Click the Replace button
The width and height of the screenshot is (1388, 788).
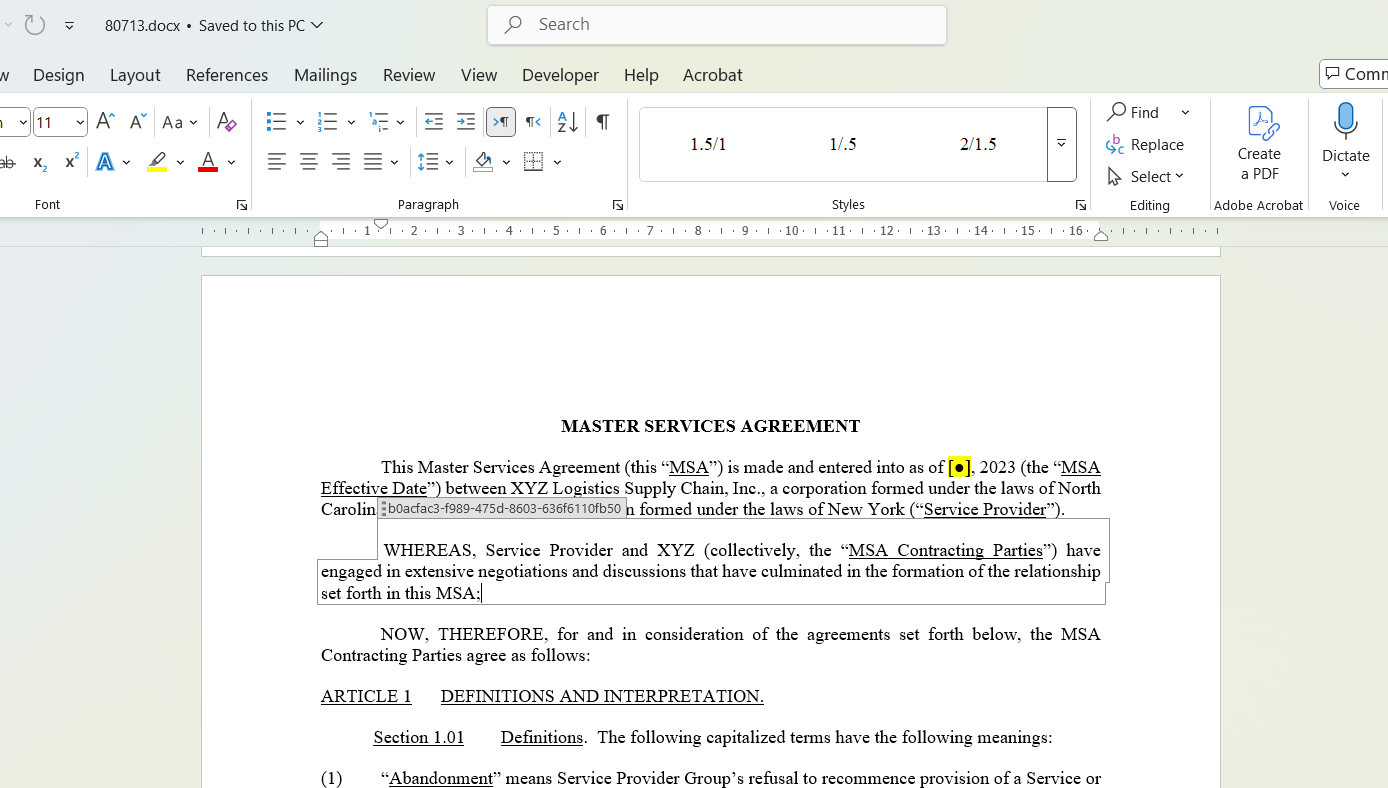click(1146, 145)
